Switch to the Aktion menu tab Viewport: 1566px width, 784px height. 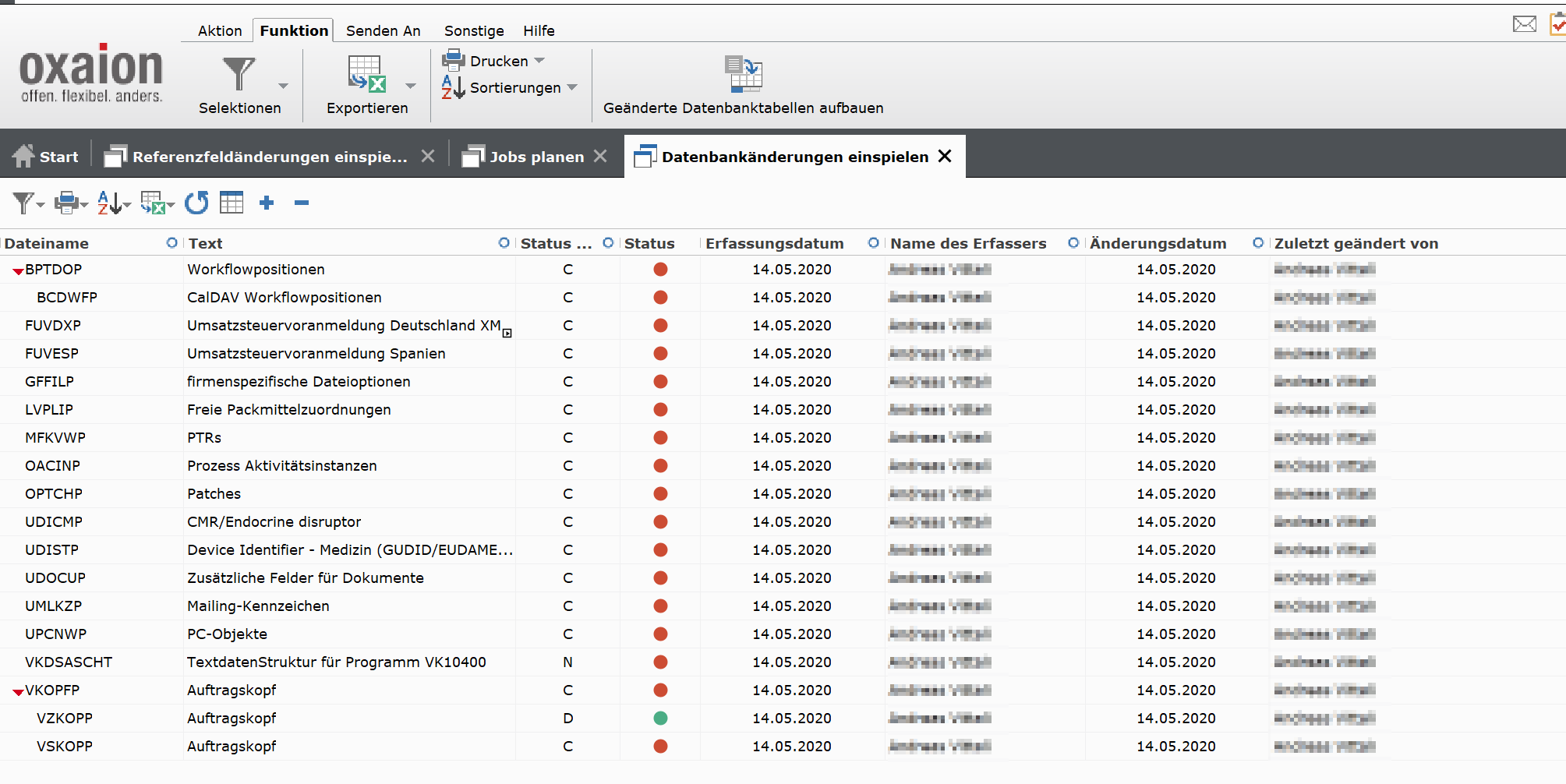[x=219, y=30]
